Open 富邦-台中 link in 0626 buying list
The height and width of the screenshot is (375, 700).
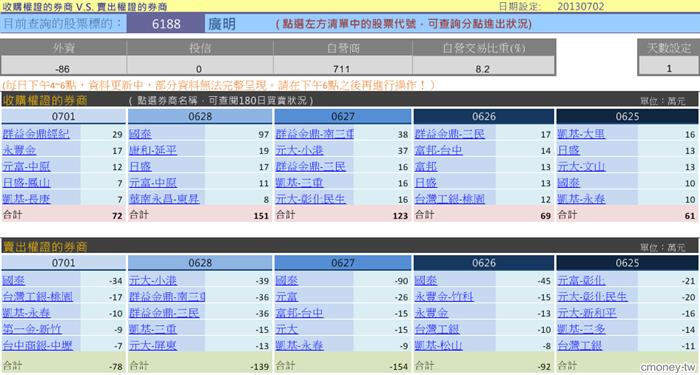pyautogui.click(x=438, y=150)
